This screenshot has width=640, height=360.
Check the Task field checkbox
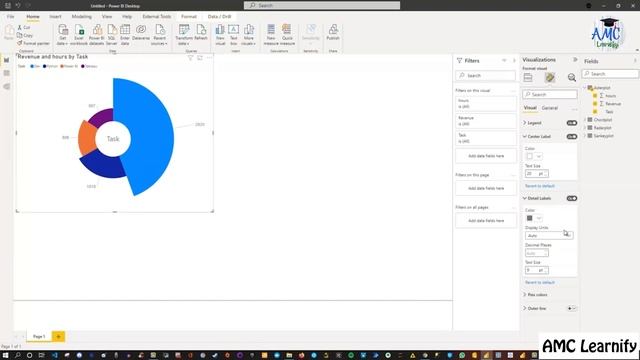(x=595, y=111)
